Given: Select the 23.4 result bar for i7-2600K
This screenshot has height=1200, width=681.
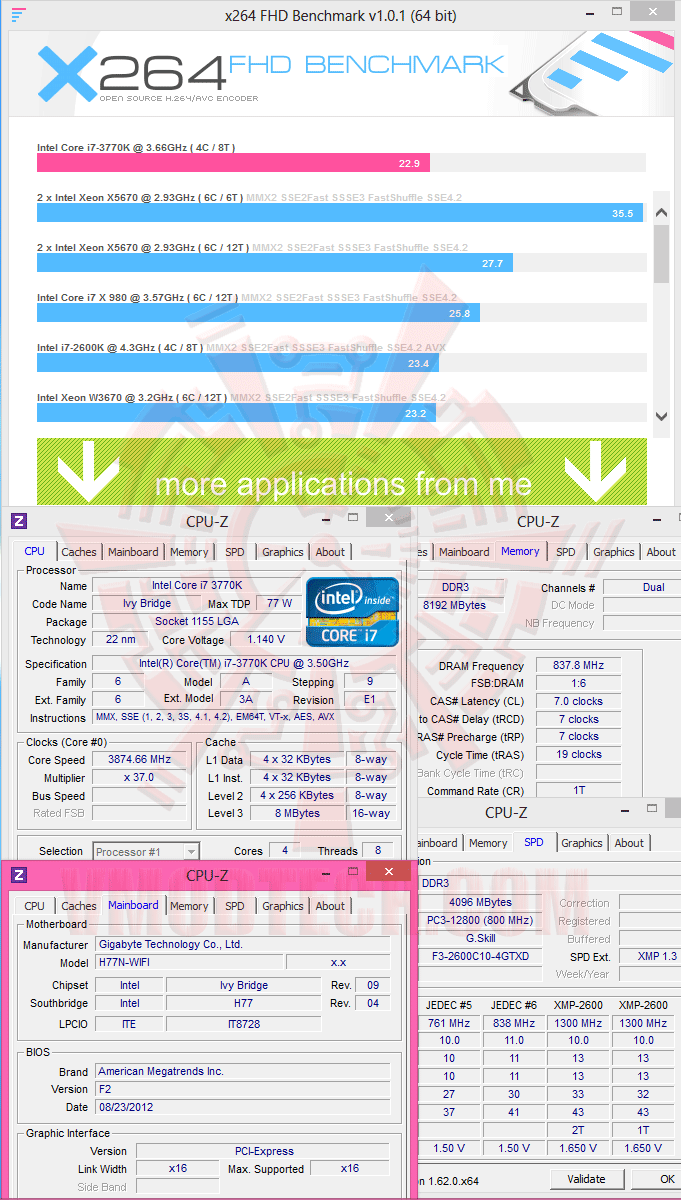Looking at the screenshot, I should point(237,363).
